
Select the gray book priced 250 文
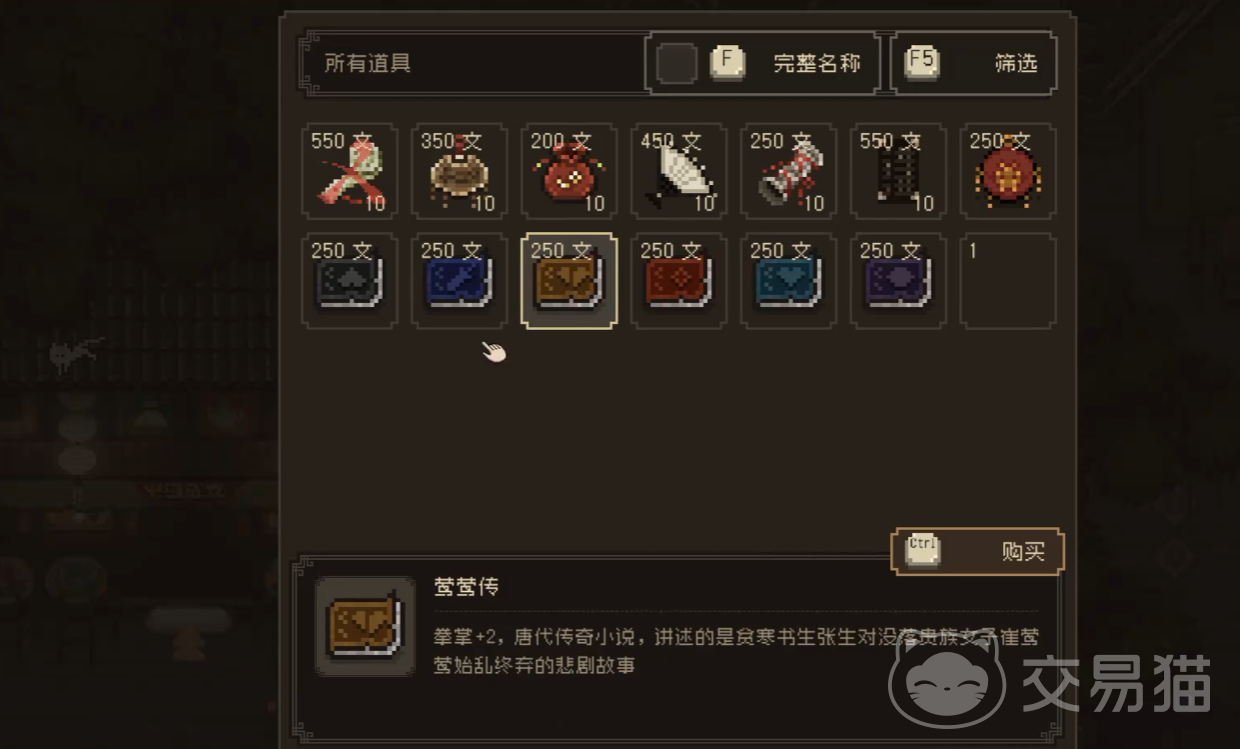[x=349, y=281]
